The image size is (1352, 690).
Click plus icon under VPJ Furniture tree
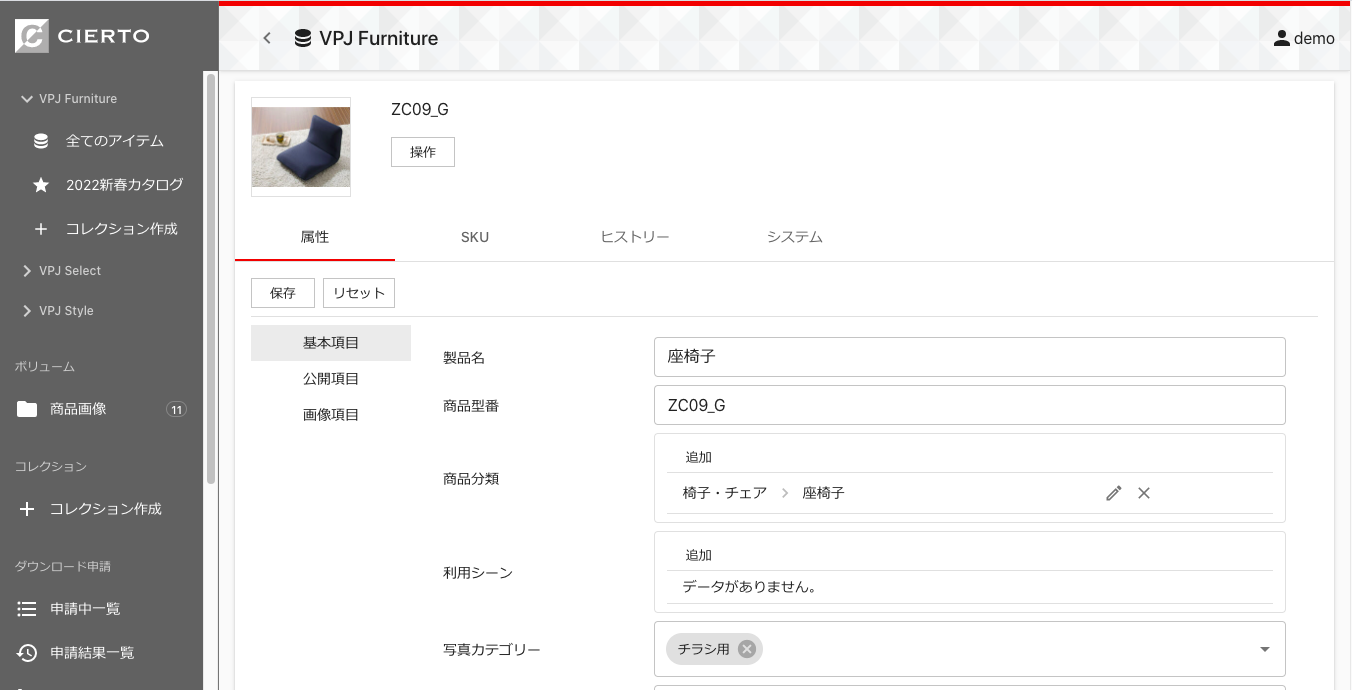(x=41, y=229)
